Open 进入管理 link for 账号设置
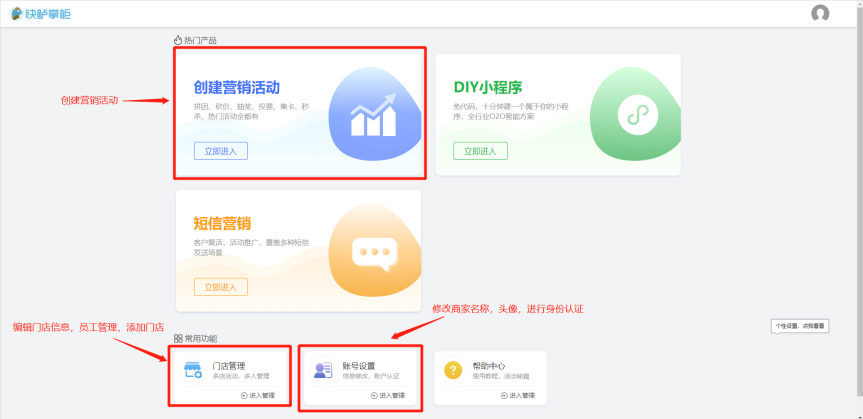Image resolution: width=863 pixels, height=419 pixels. click(387, 396)
